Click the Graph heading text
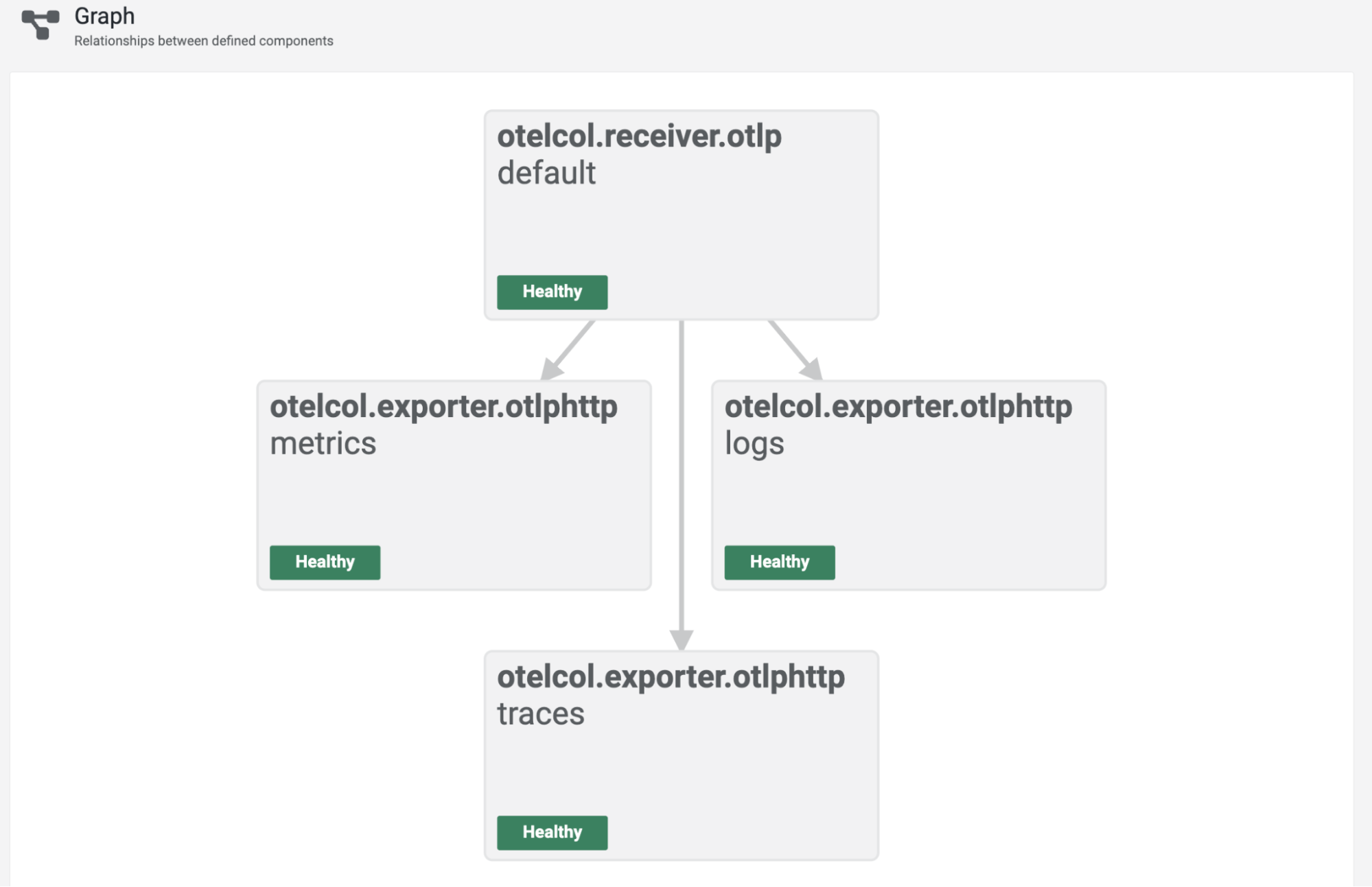The image size is (1372, 887). (x=104, y=16)
